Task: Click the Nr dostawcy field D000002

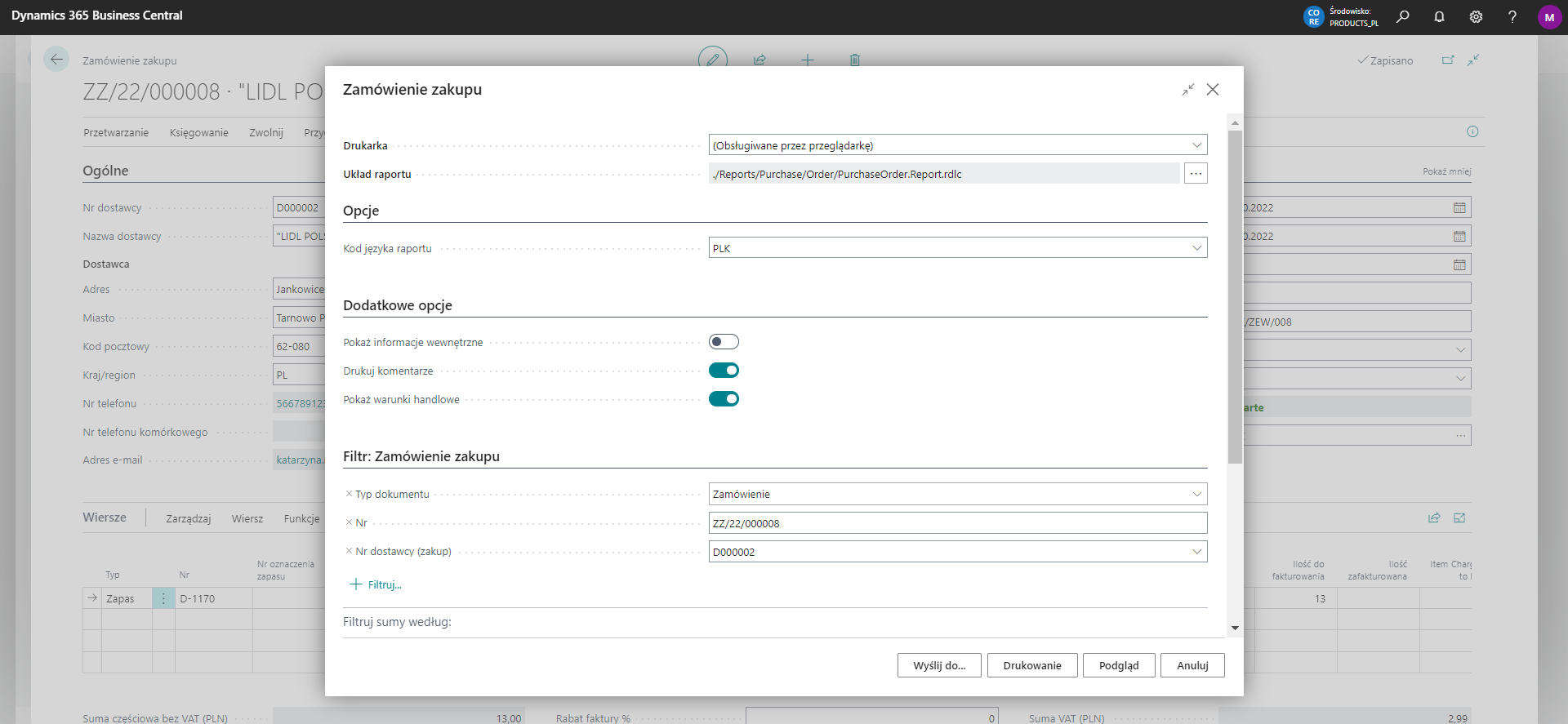Action: (299, 207)
